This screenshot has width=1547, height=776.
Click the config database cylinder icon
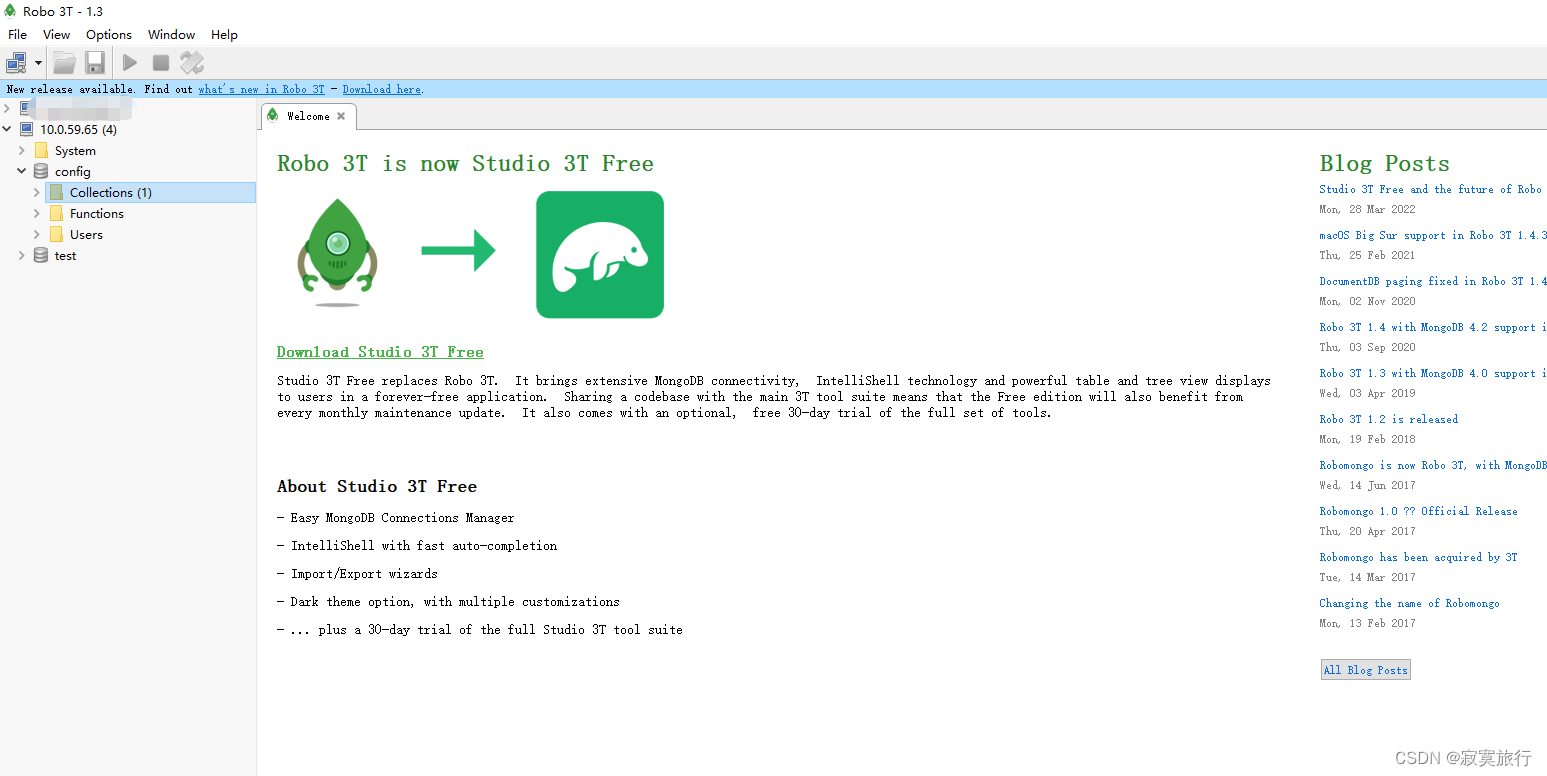(x=41, y=171)
